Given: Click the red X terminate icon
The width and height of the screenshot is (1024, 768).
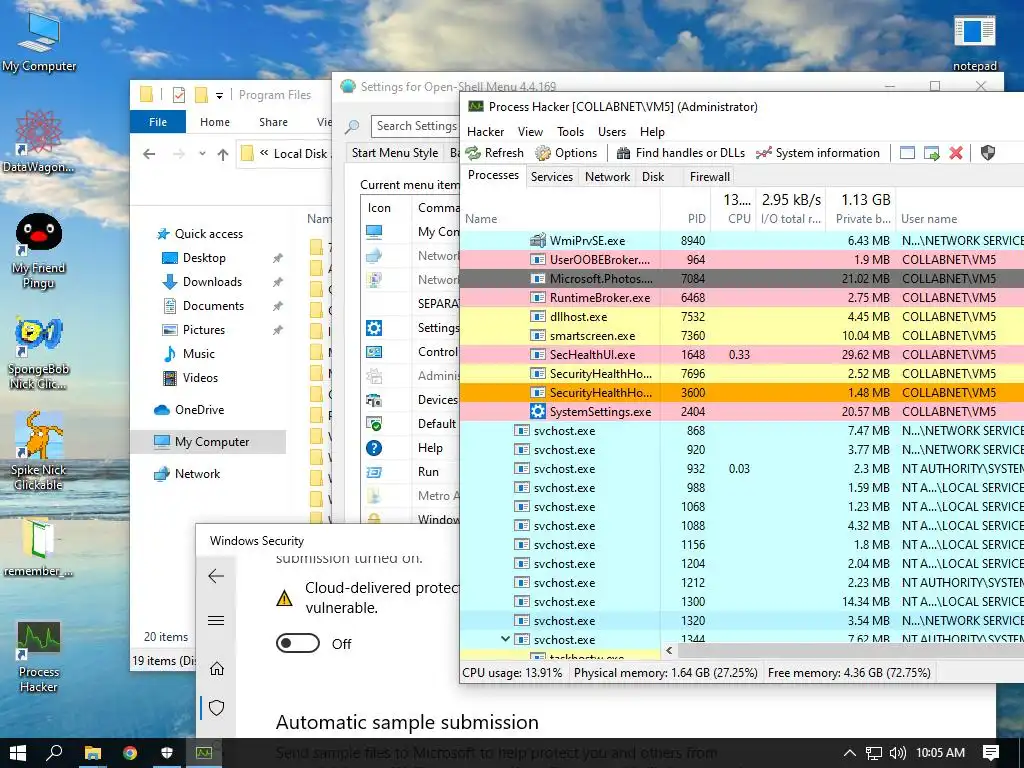Looking at the screenshot, I should (956, 153).
